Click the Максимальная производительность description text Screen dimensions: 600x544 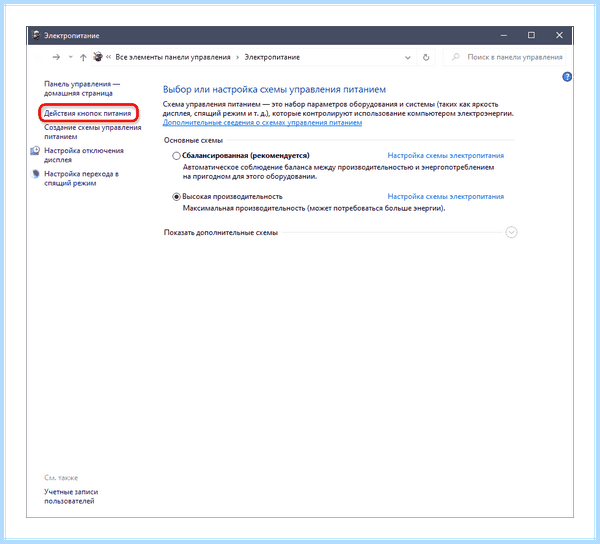(314, 208)
